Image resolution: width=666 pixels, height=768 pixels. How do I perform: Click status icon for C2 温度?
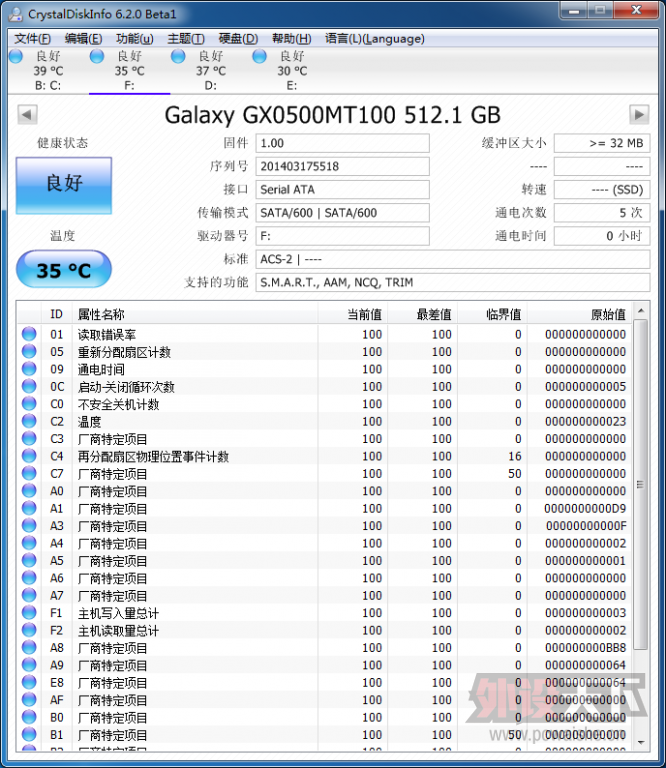tap(29, 421)
